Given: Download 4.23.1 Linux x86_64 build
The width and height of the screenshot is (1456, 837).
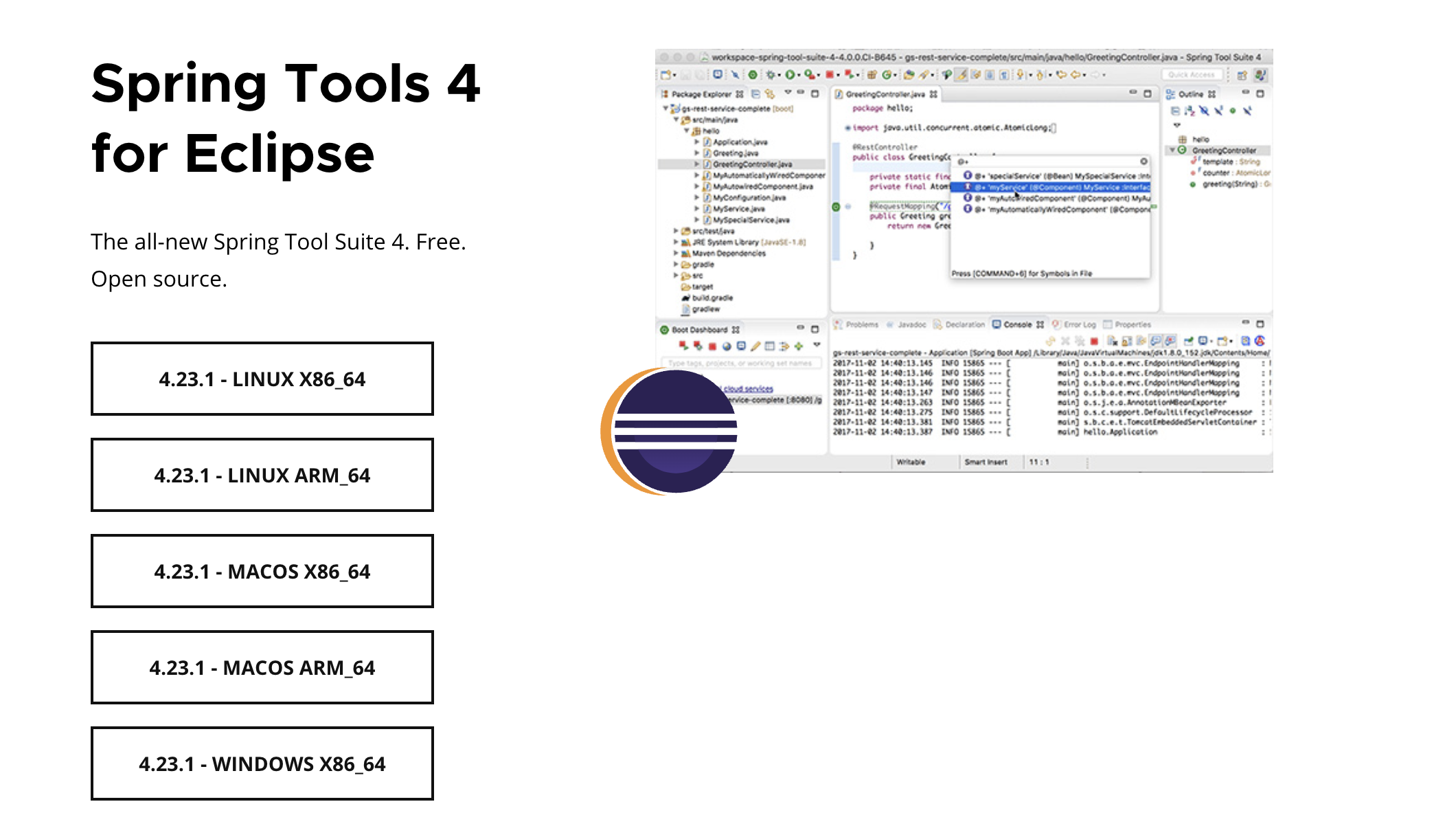Looking at the screenshot, I should coord(262,379).
